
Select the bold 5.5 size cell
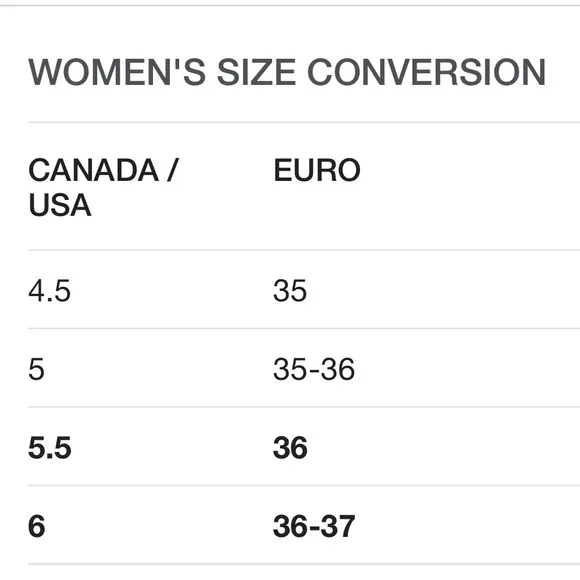pos(50,448)
